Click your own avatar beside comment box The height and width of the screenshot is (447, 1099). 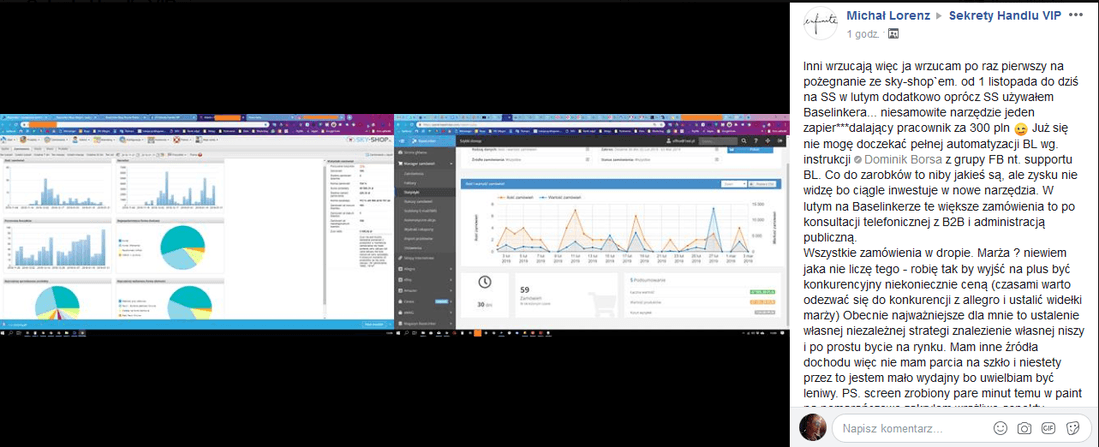(x=812, y=428)
